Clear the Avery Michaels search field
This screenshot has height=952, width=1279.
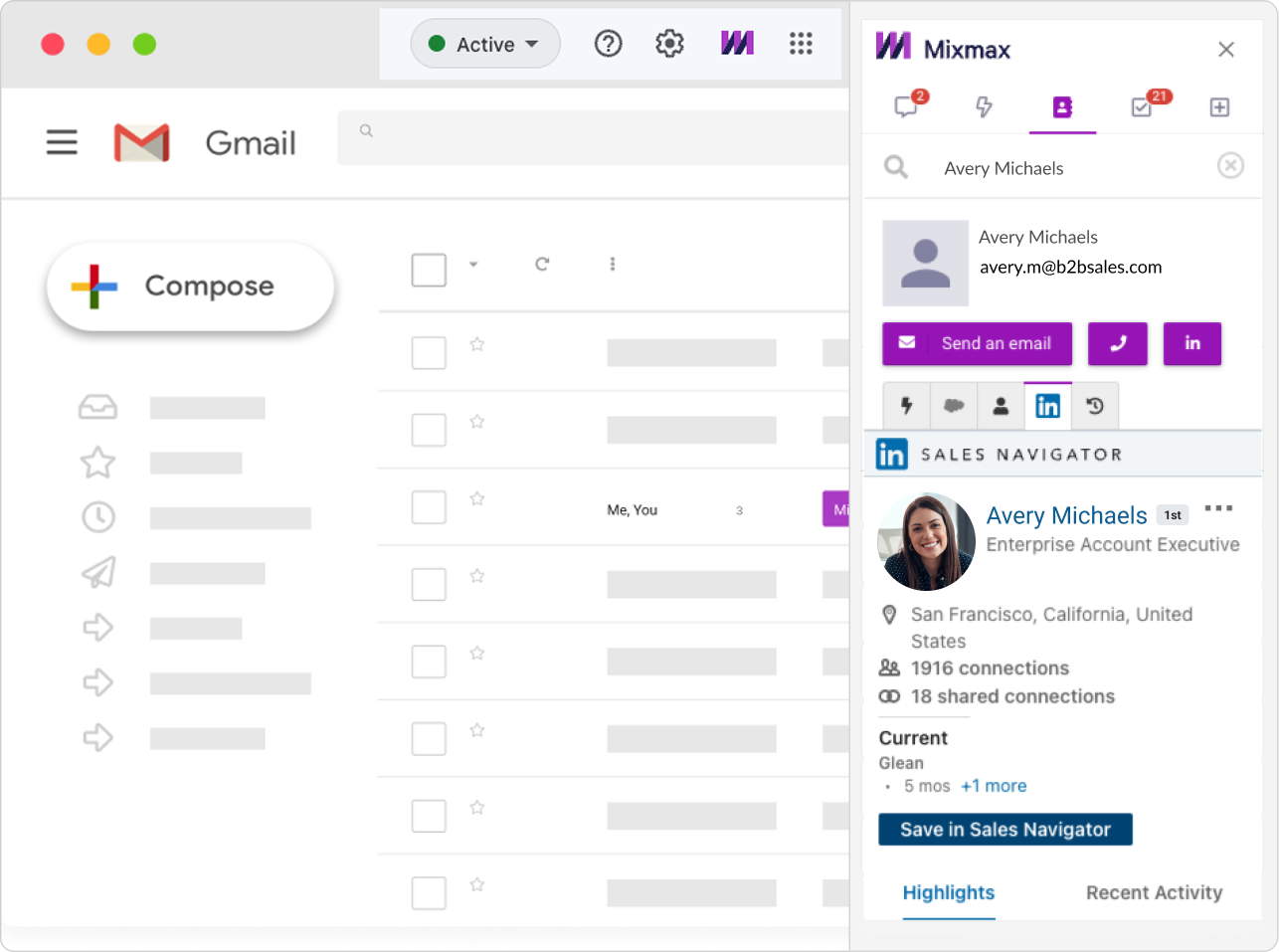click(x=1230, y=166)
